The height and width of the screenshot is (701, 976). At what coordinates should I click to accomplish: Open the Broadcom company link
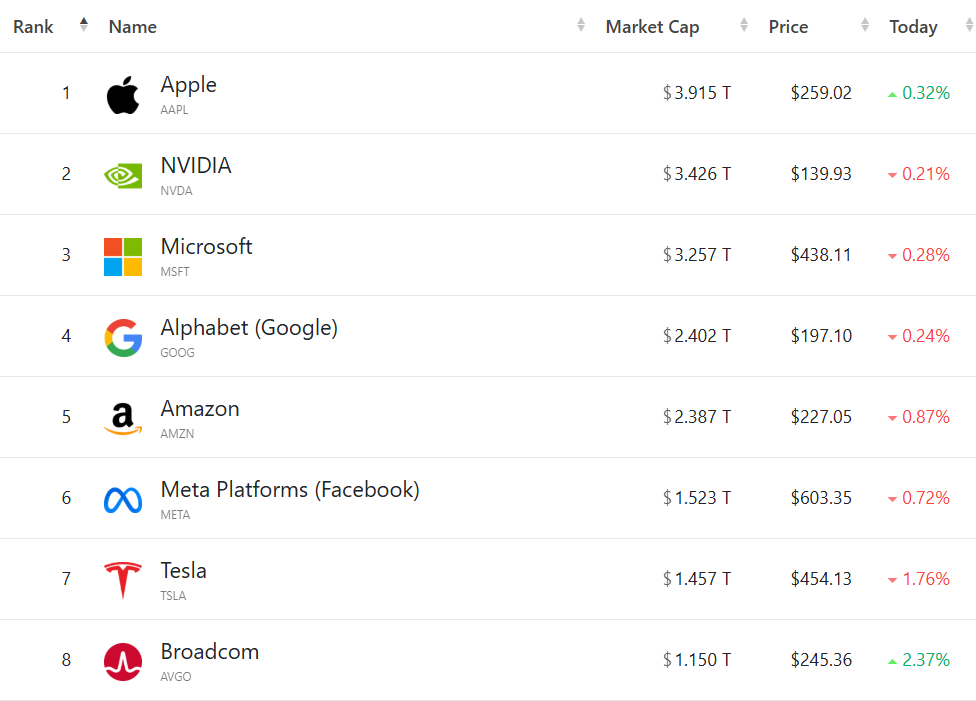pyautogui.click(x=210, y=652)
